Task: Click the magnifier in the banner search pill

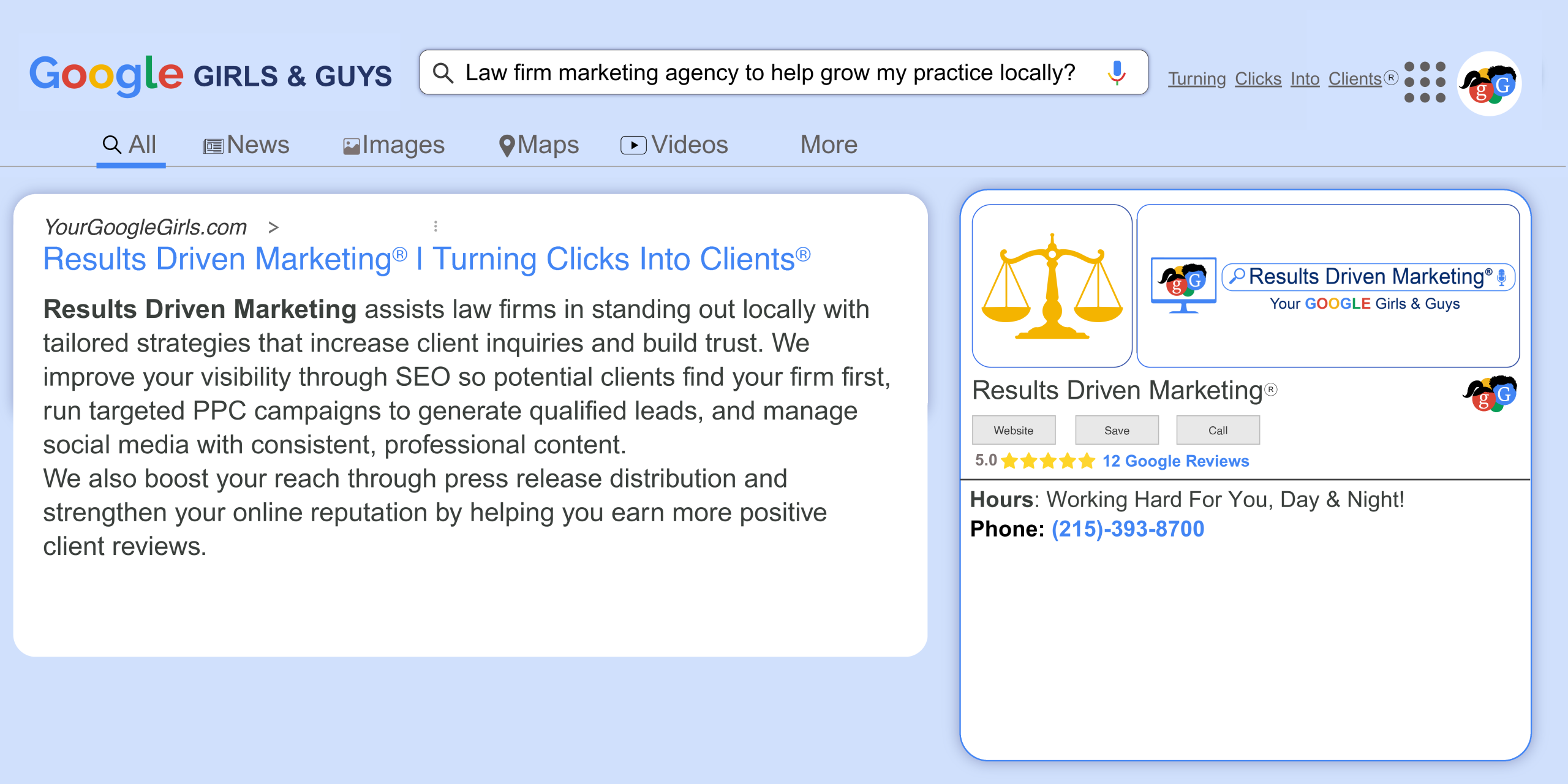Action: (1237, 276)
